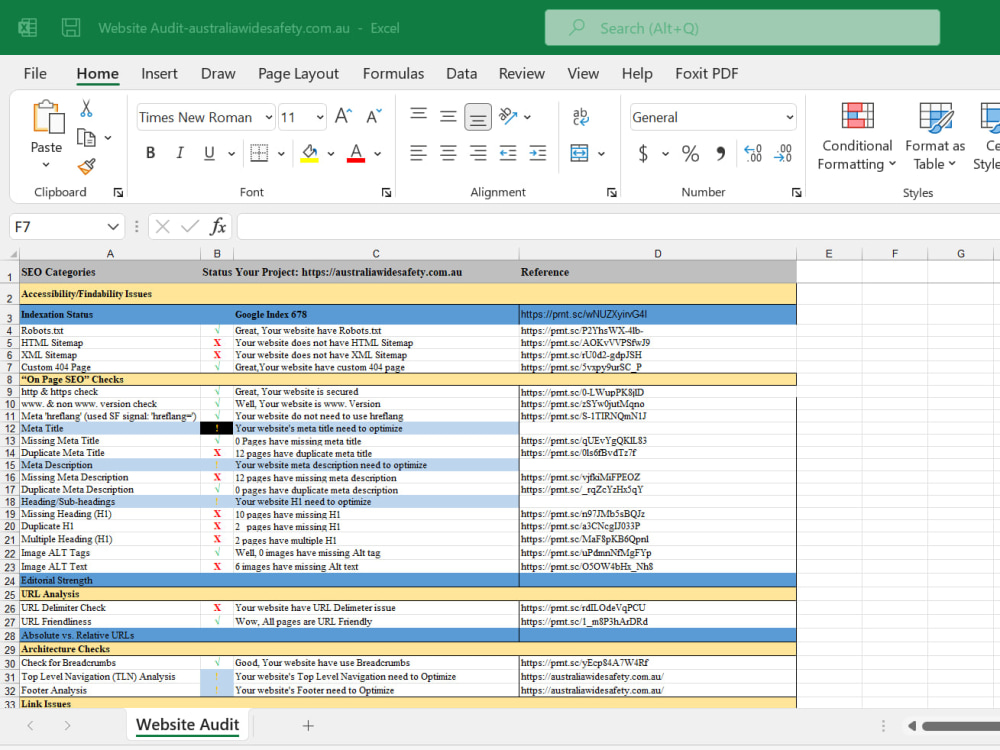1000x750 pixels.
Task: Apply Percent Style number format
Action: tap(690, 154)
